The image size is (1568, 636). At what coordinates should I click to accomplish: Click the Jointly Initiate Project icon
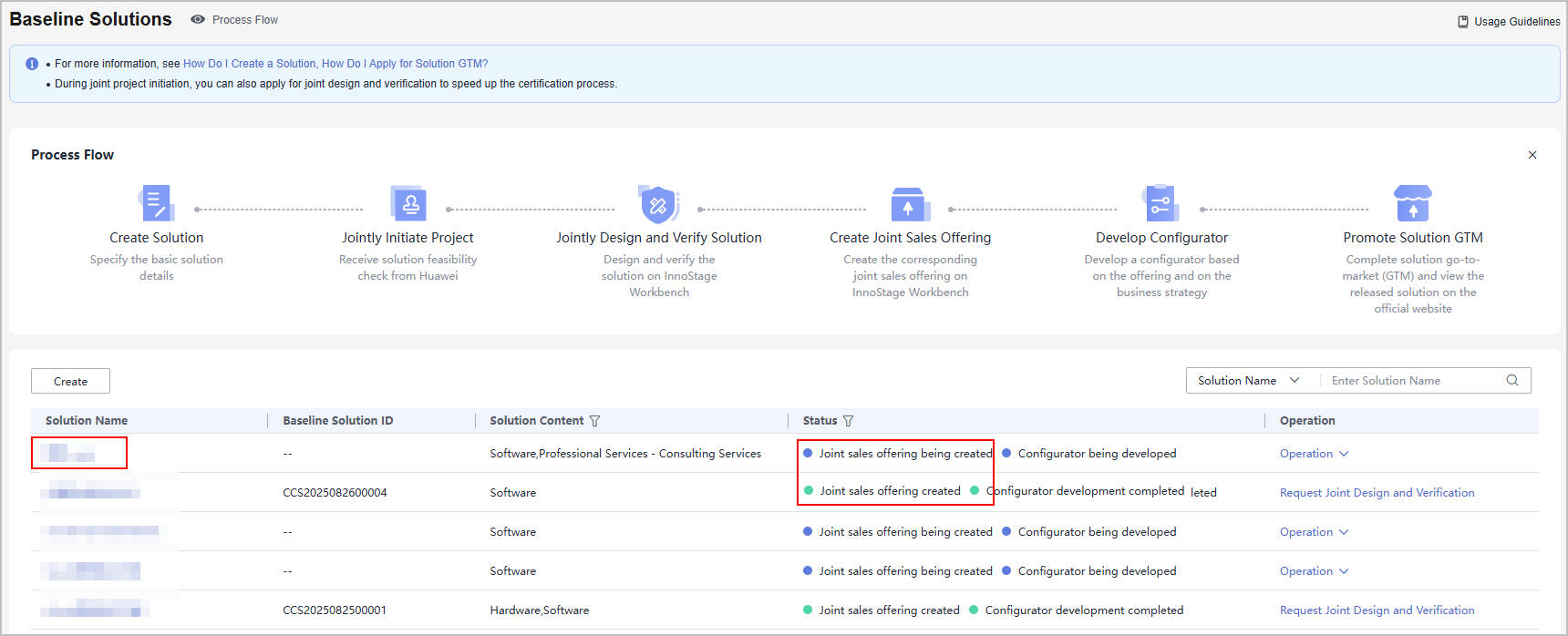pos(407,203)
